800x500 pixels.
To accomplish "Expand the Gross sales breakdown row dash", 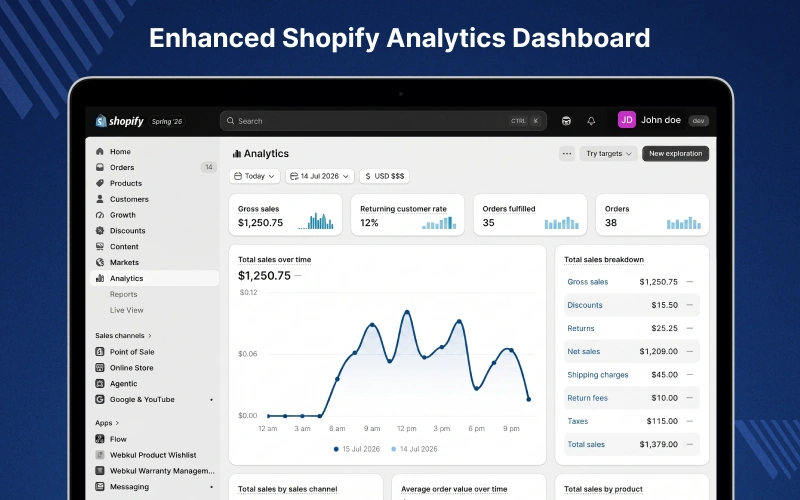I will pyautogui.click(x=690, y=282).
